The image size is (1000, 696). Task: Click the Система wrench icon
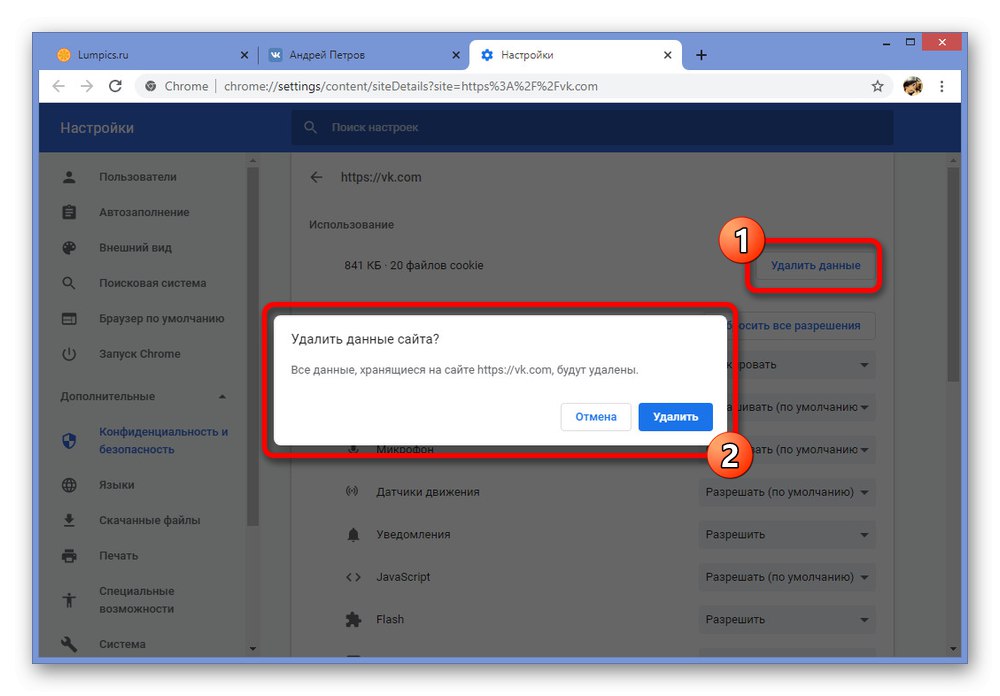69,644
